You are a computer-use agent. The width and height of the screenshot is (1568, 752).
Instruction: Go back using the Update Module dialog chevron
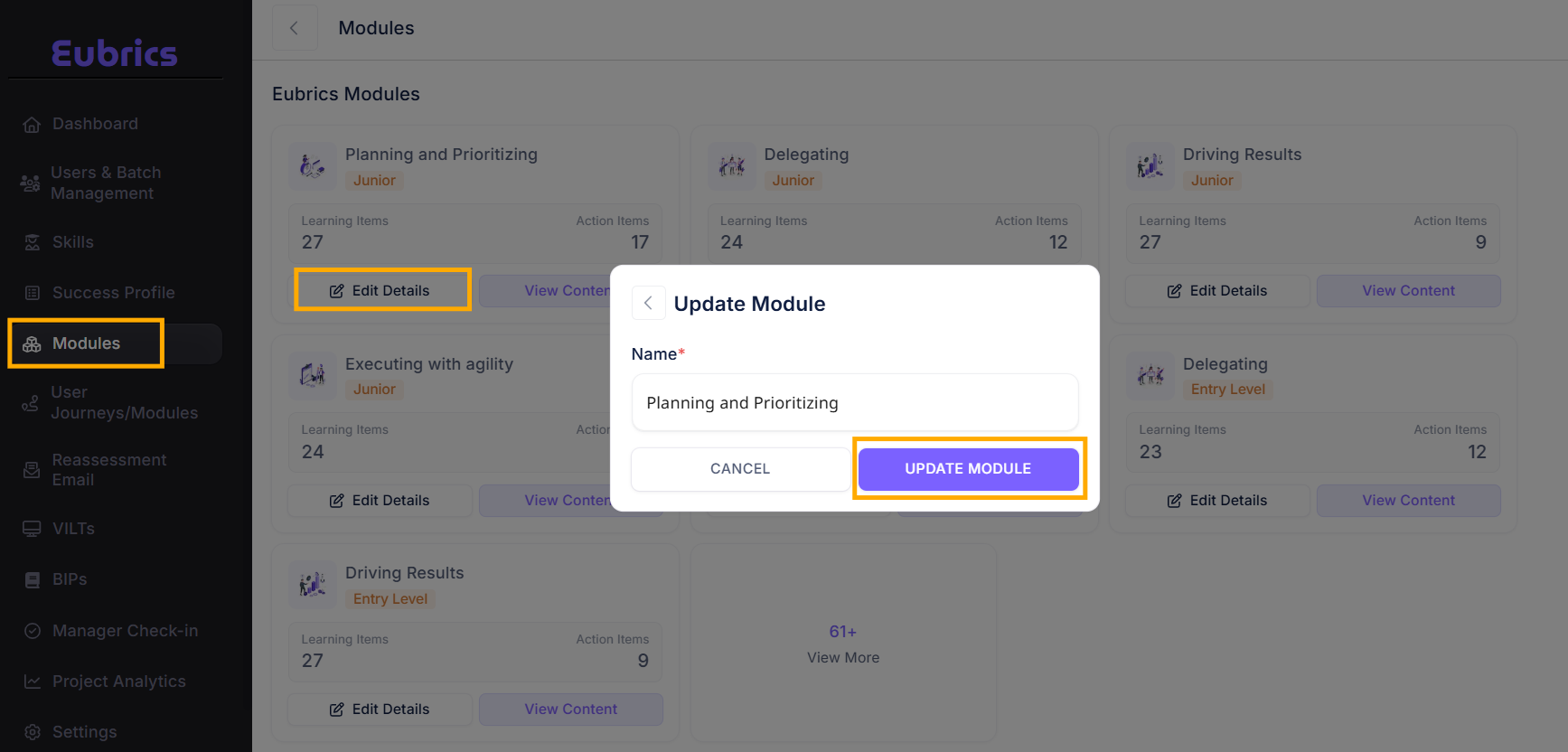click(648, 304)
